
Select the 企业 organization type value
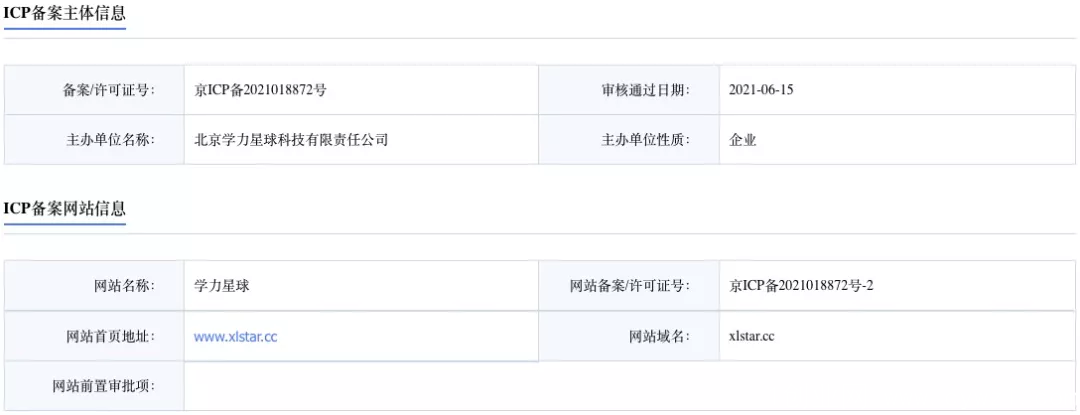742,140
